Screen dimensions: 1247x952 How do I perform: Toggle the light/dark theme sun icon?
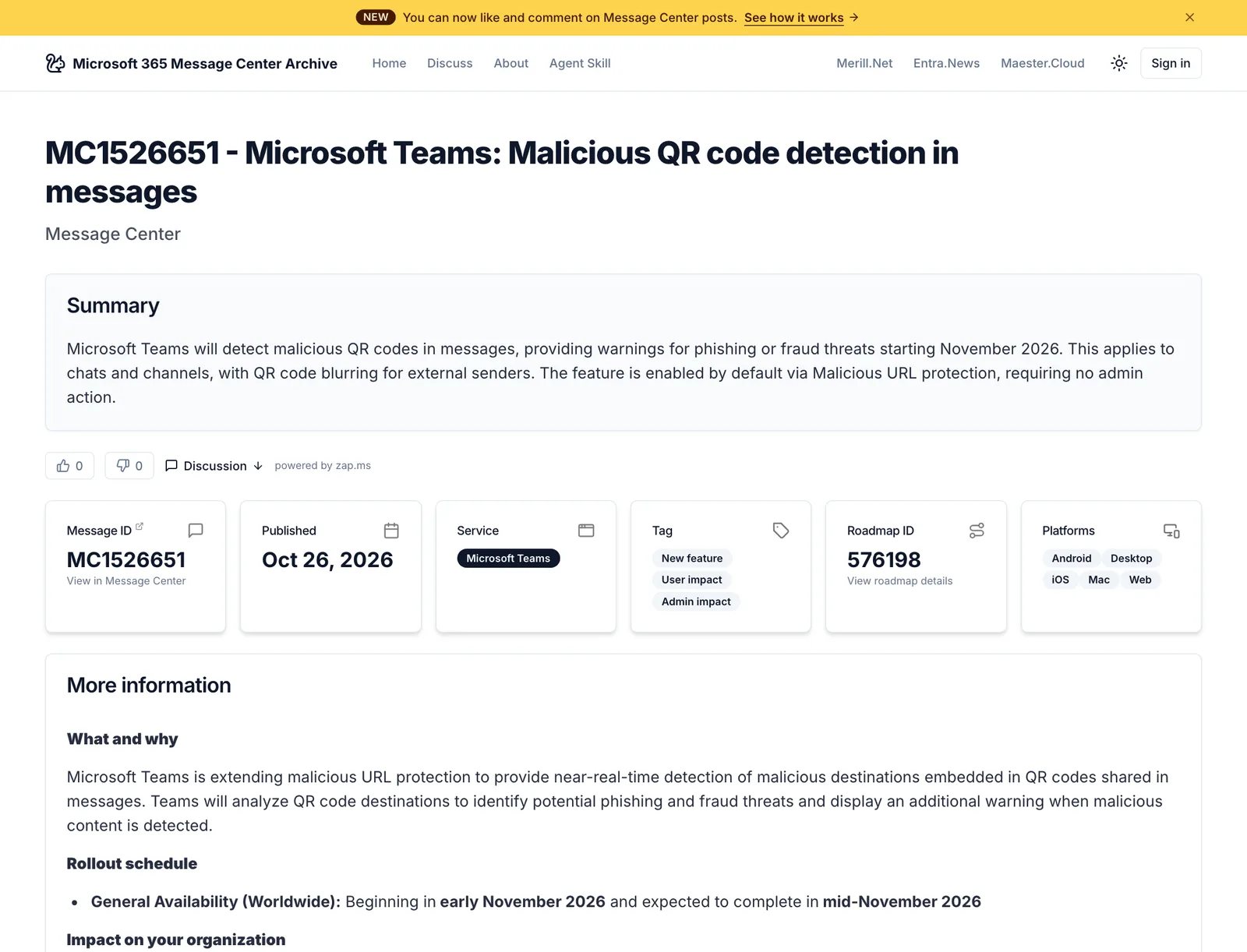1118,63
